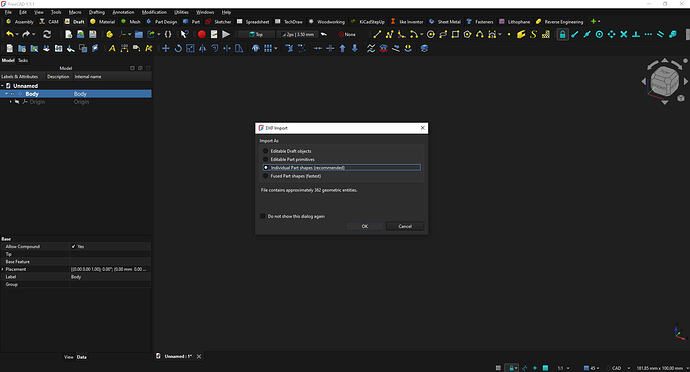
Task: Click the Undo arrow icon
Action: pyautogui.click(x=9, y=34)
